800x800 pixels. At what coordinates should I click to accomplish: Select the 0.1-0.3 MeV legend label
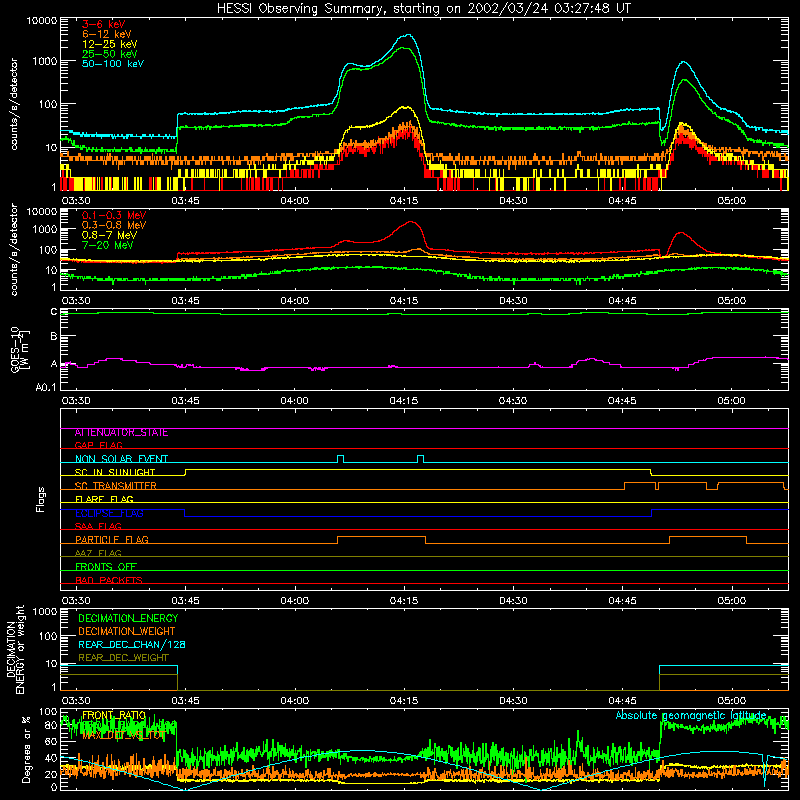(x=114, y=215)
